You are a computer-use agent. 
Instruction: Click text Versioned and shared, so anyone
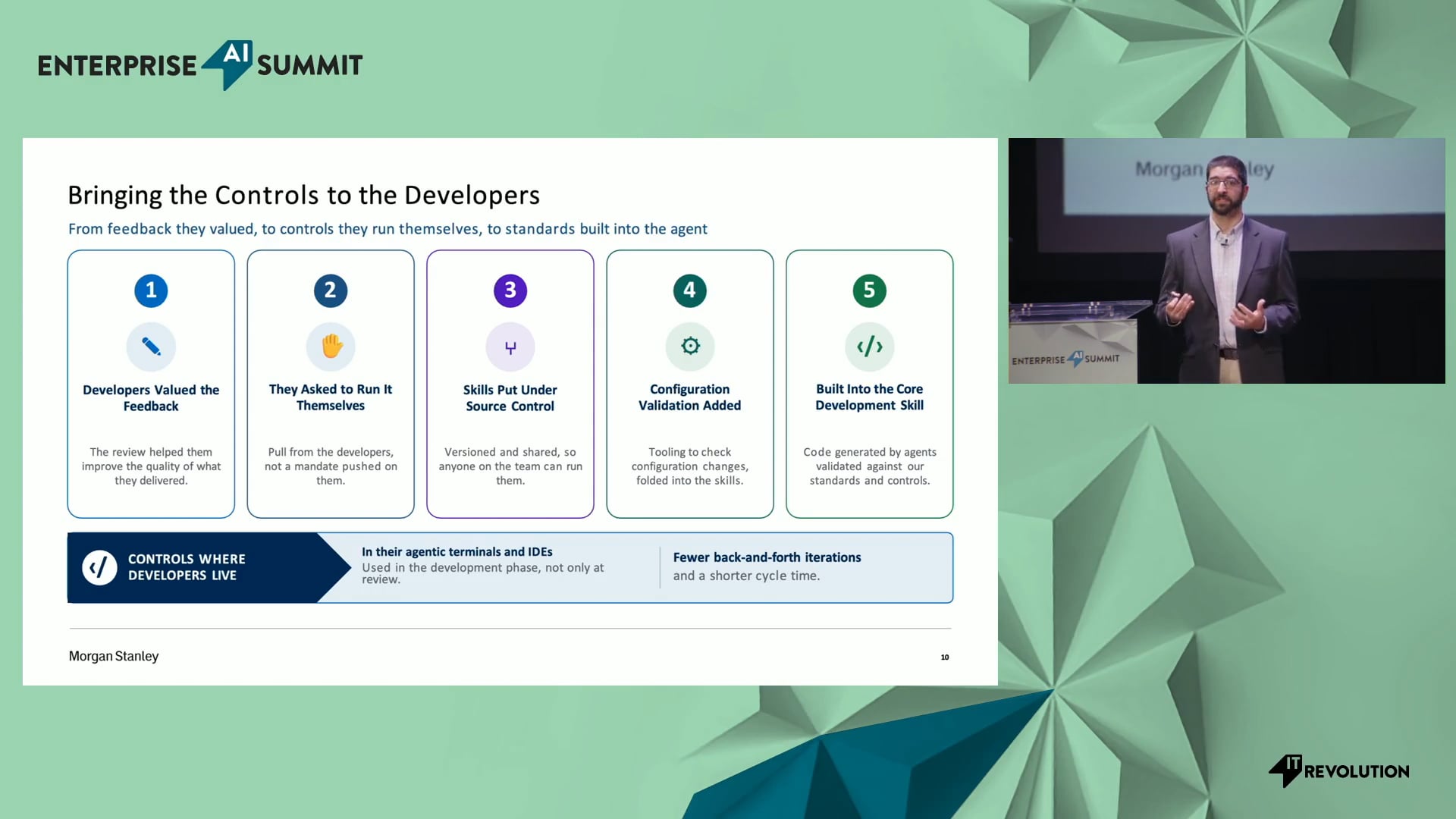(x=510, y=466)
